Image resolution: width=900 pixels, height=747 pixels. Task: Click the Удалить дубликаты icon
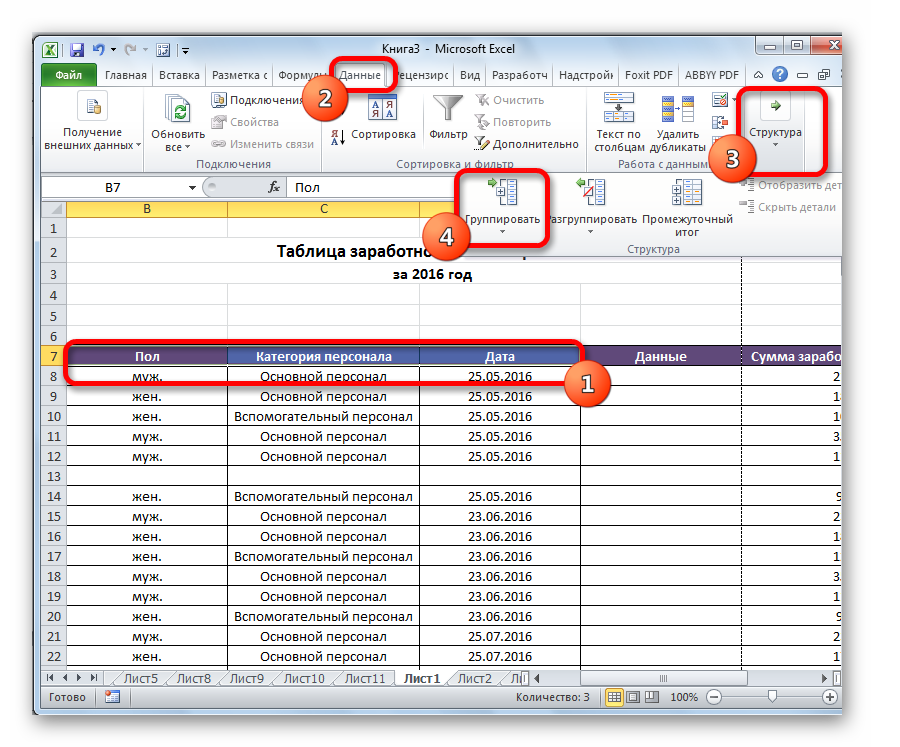coord(678,109)
